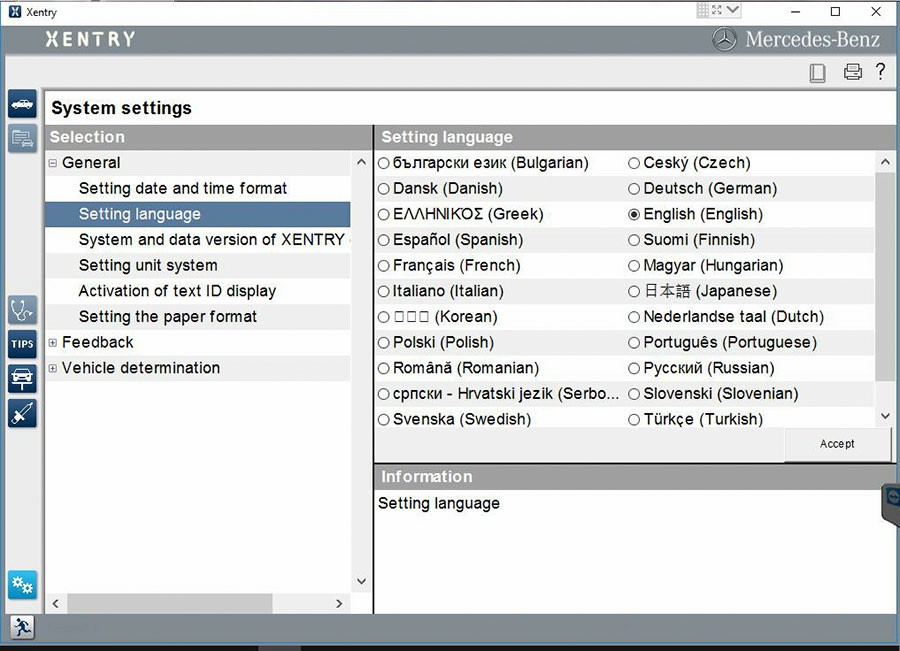The height and width of the screenshot is (651, 900).
Task: Collapse the General tree node
Action: tap(53, 163)
